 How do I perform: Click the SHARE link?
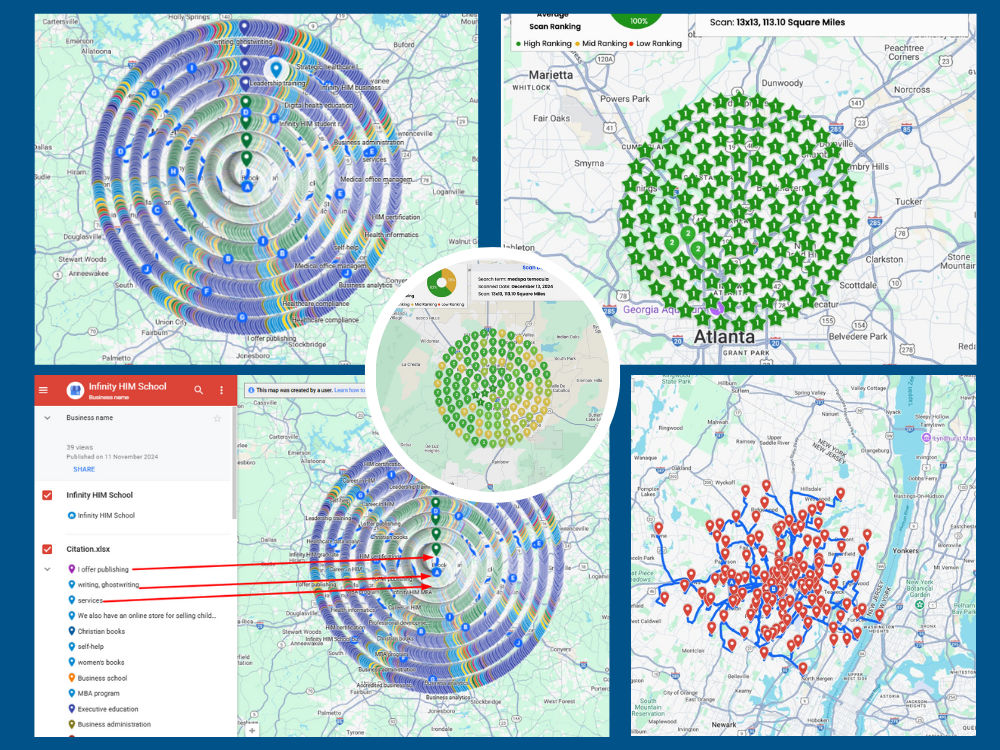click(x=84, y=469)
